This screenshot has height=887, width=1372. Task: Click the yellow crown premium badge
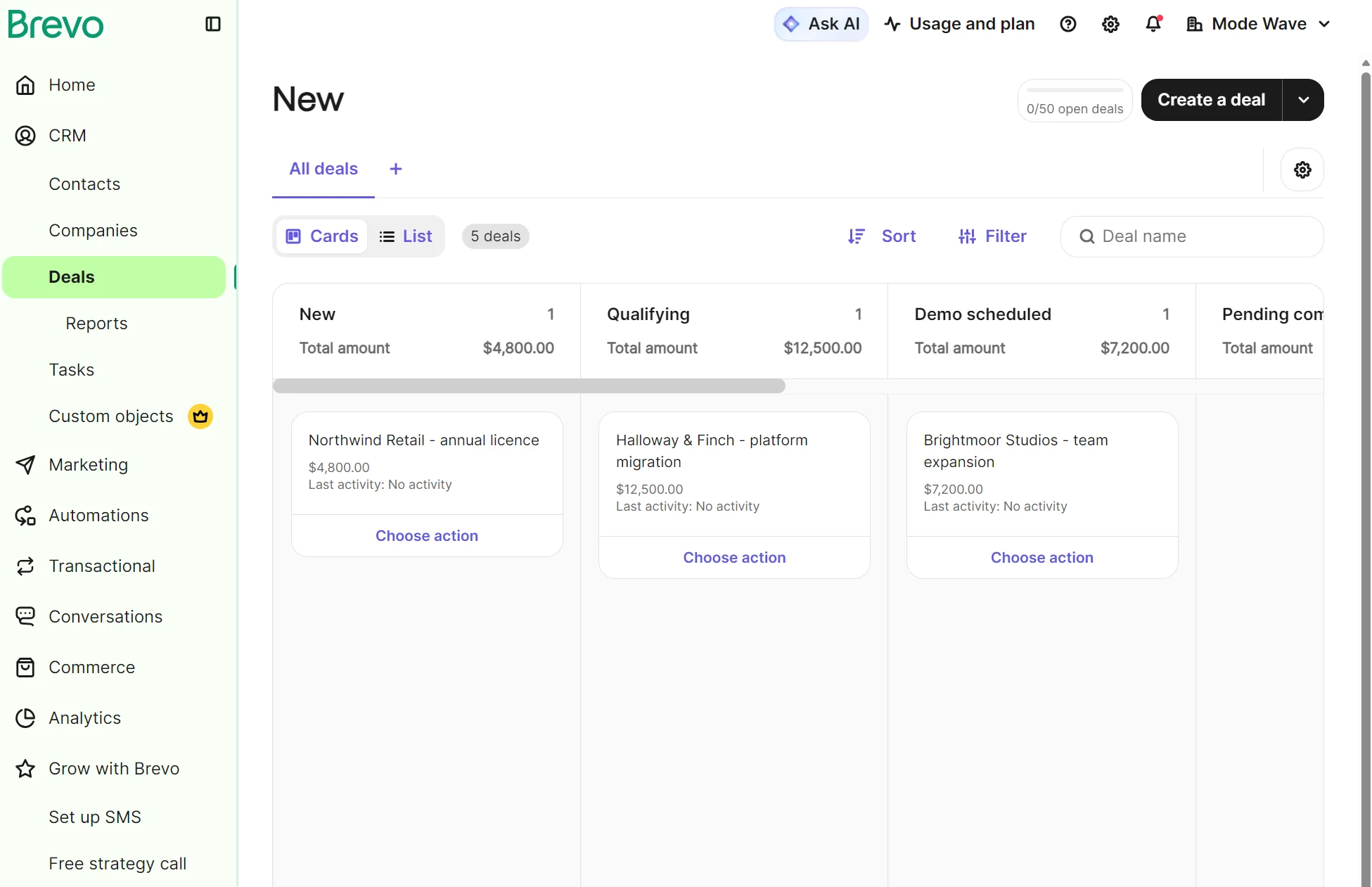click(x=200, y=416)
